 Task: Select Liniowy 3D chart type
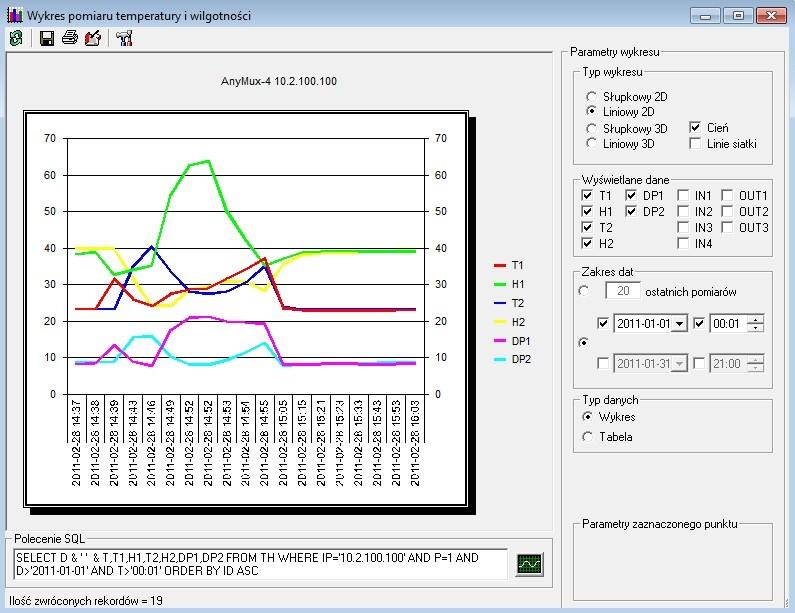click(x=591, y=143)
